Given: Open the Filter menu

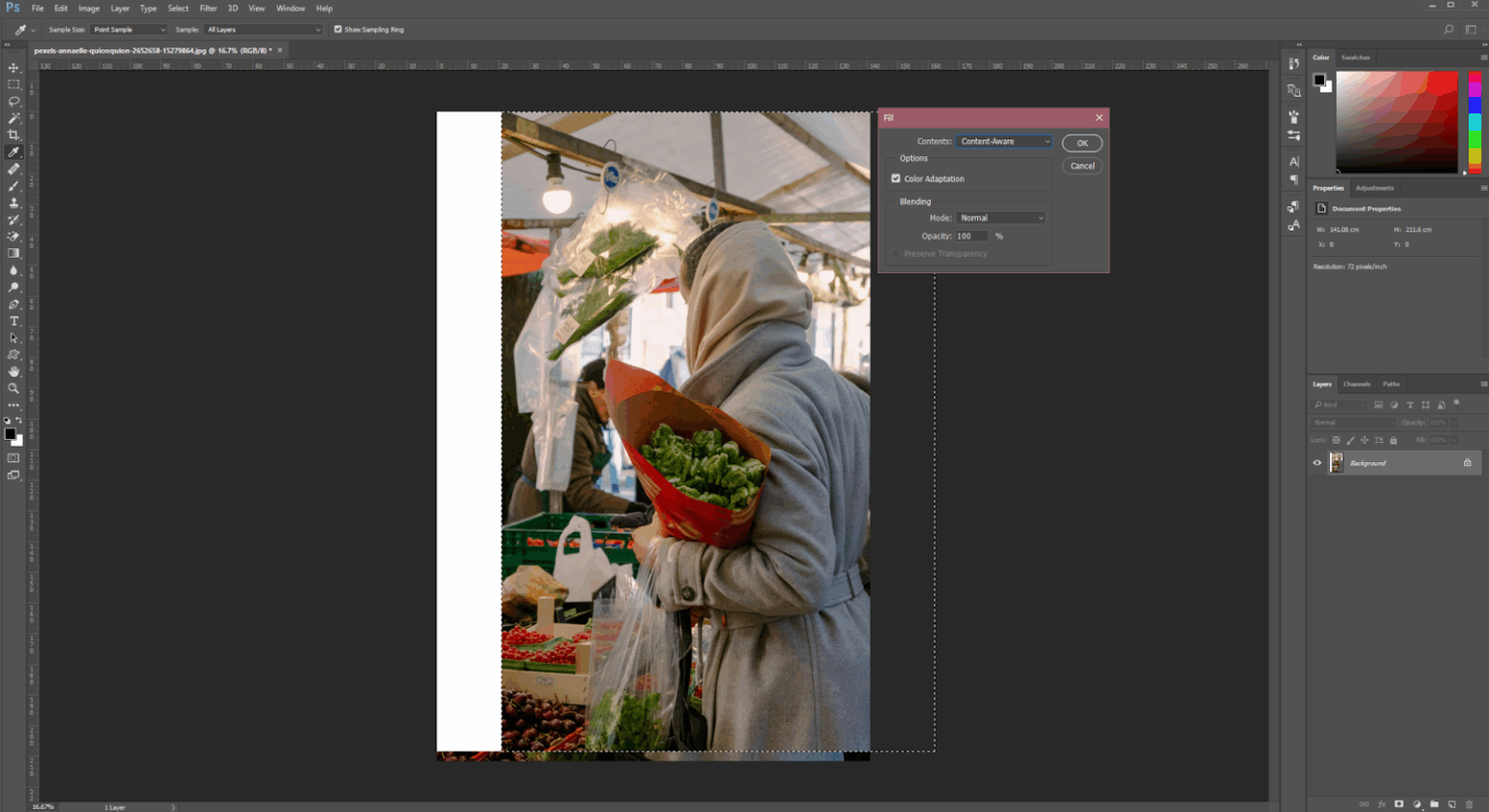Looking at the screenshot, I should (x=207, y=8).
